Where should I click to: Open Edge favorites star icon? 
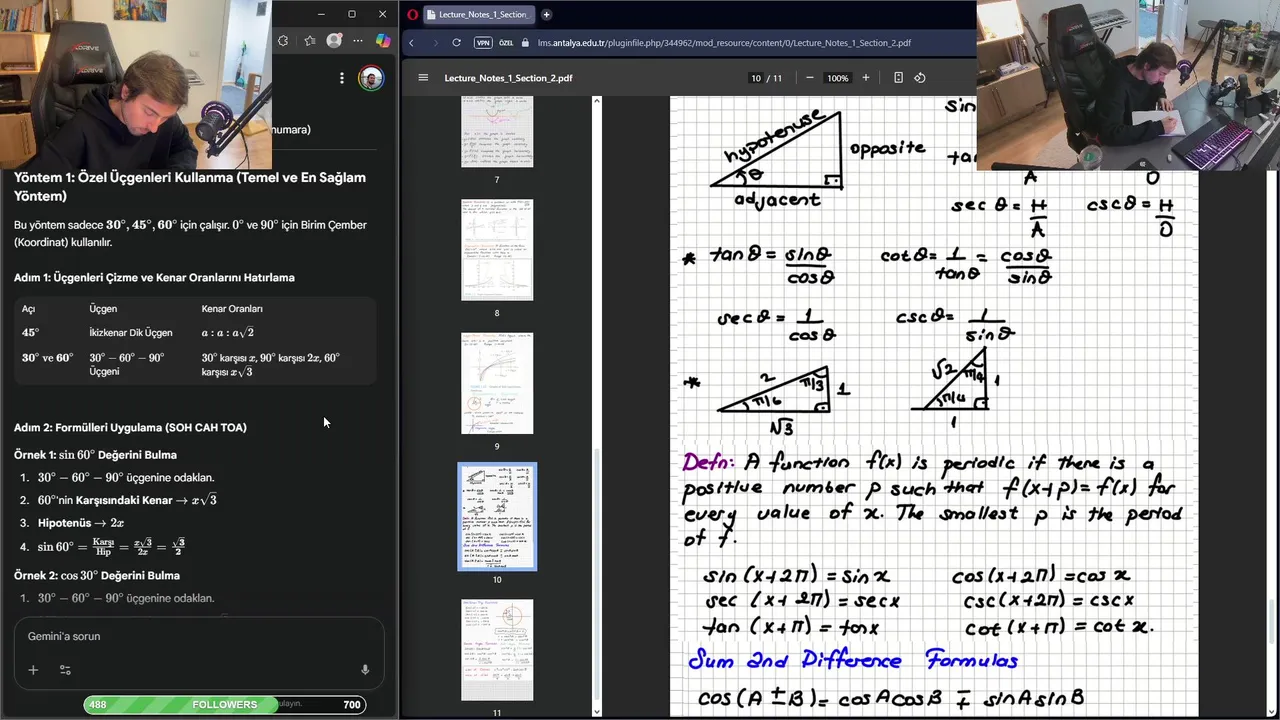click(x=309, y=41)
